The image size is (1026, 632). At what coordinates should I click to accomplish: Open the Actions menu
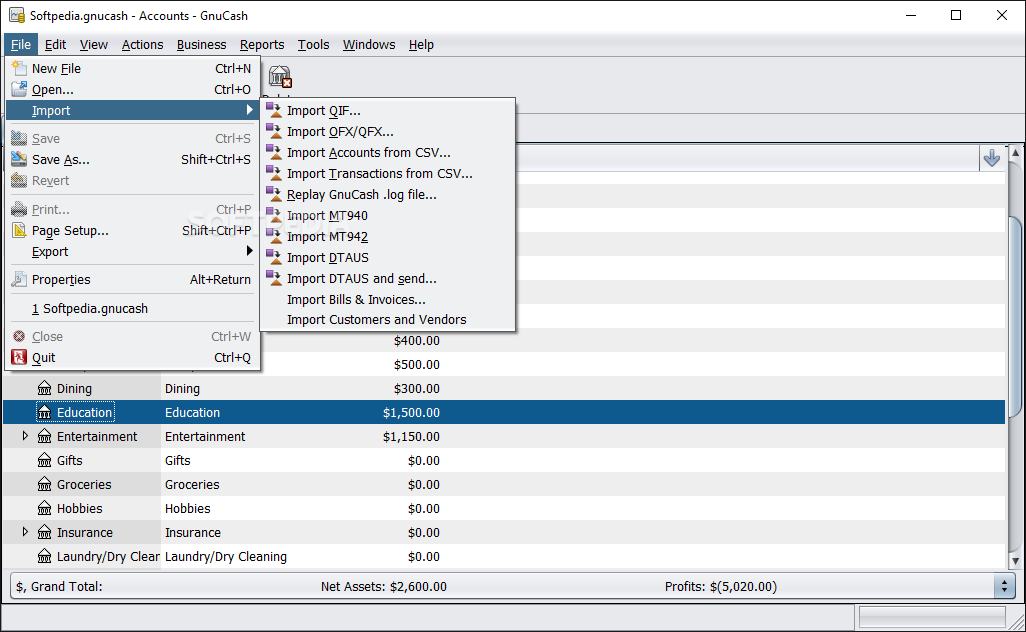[142, 44]
